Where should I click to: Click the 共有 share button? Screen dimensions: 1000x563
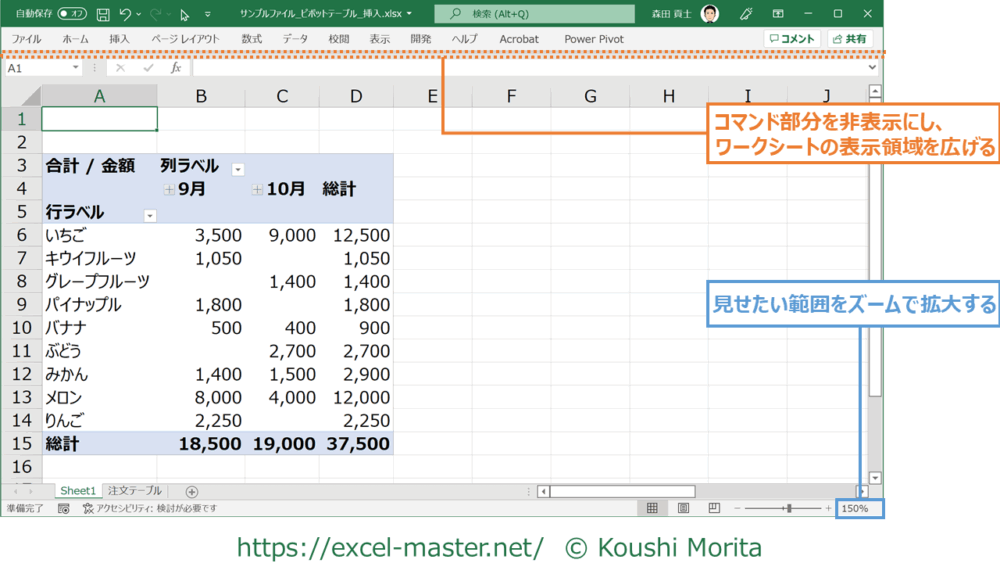coord(850,39)
